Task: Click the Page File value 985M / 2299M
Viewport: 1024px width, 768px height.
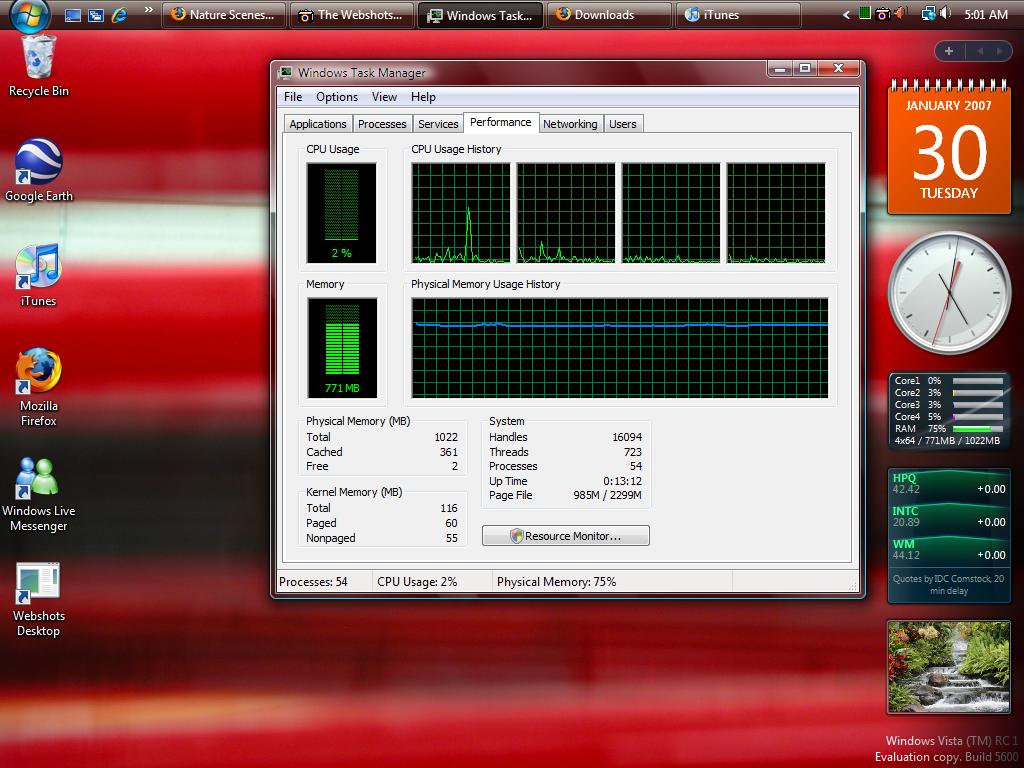Action: pyautogui.click(x=607, y=495)
